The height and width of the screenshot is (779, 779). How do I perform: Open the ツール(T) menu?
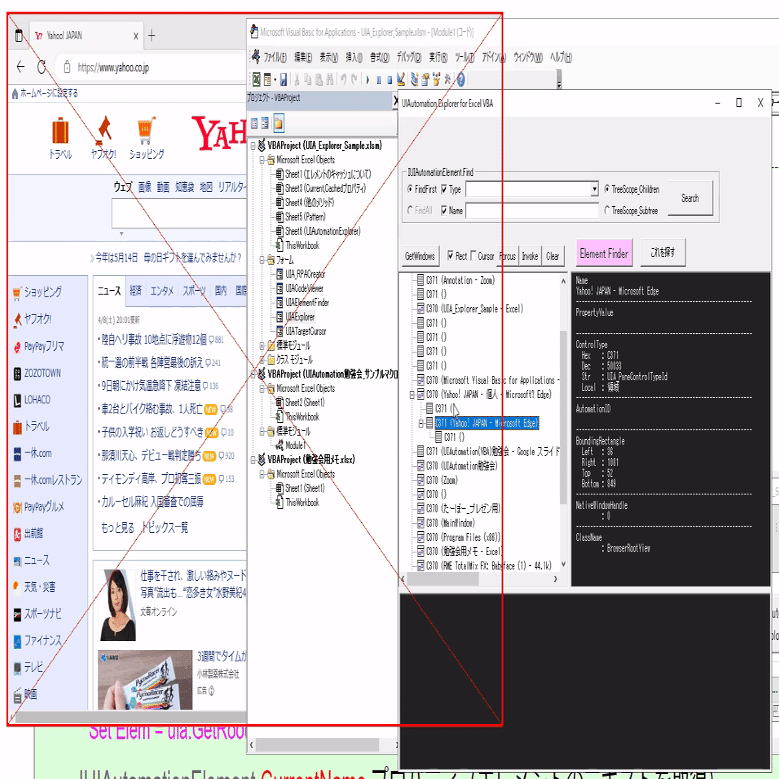[465, 58]
